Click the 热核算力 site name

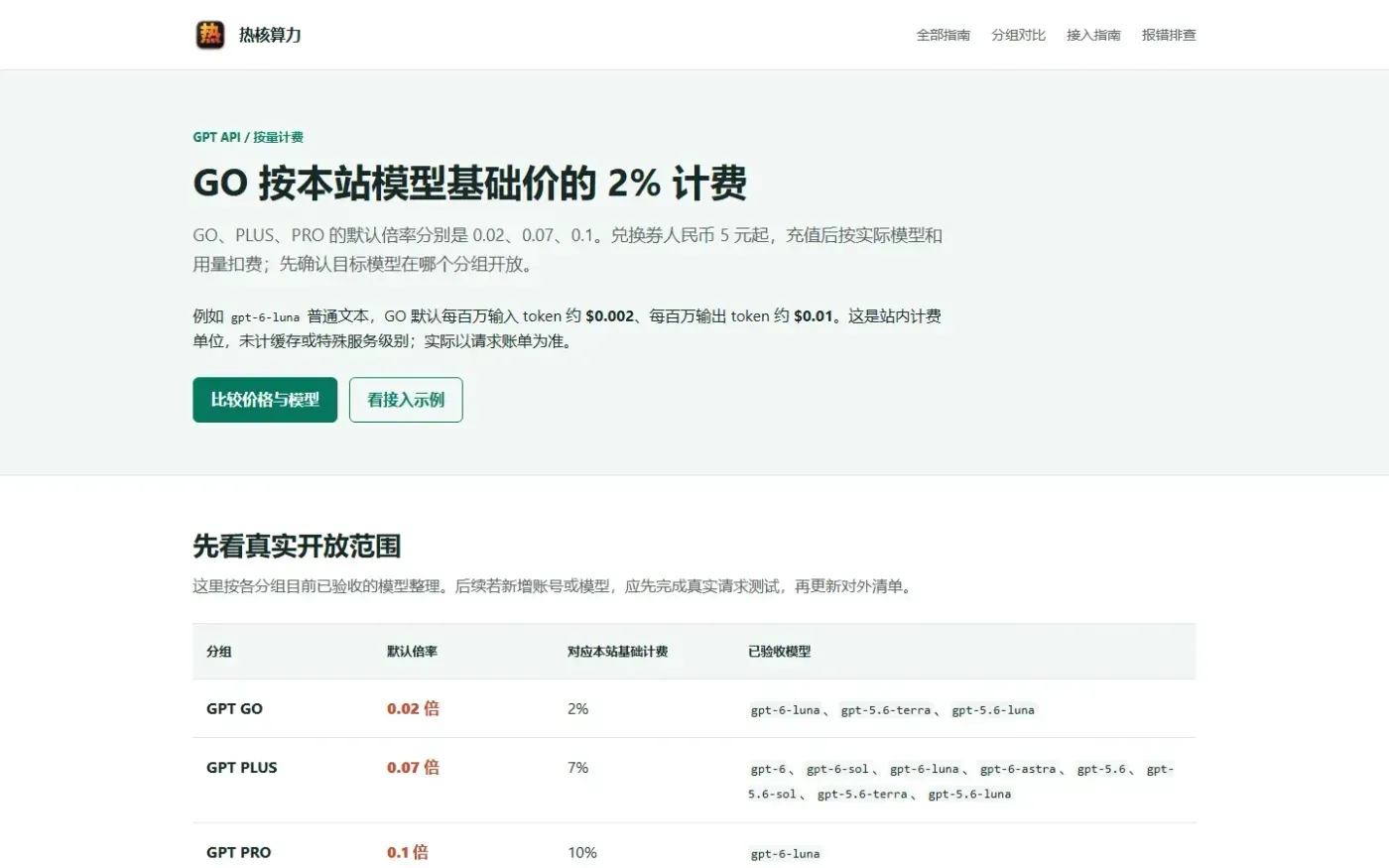point(270,35)
